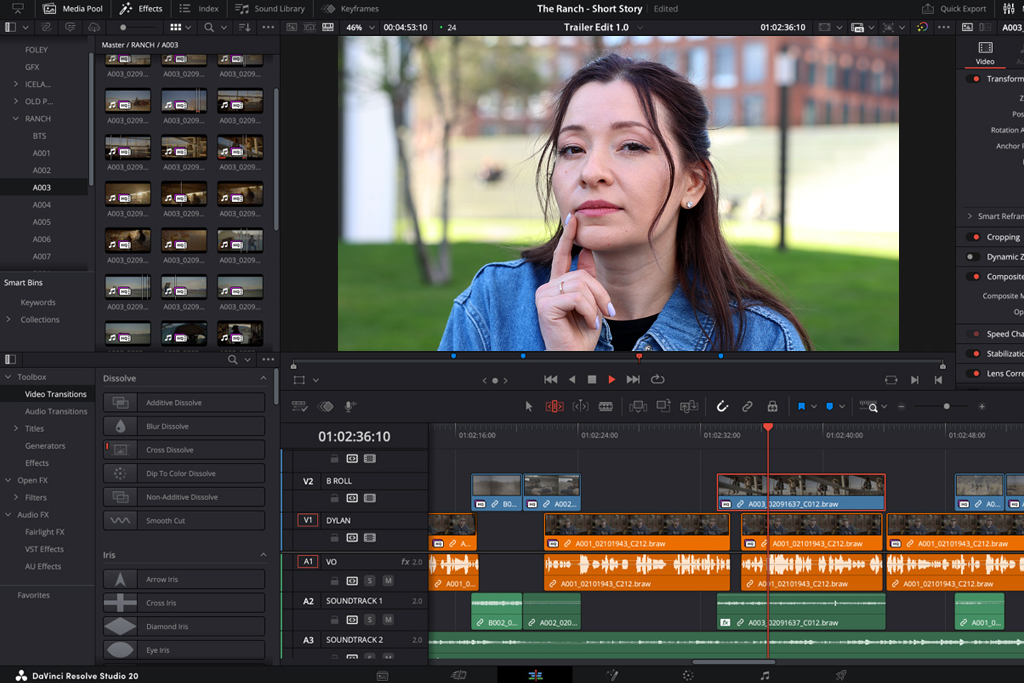The width and height of the screenshot is (1024, 683).
Task: Open the Effects panel tab
Action: [141, 8]
